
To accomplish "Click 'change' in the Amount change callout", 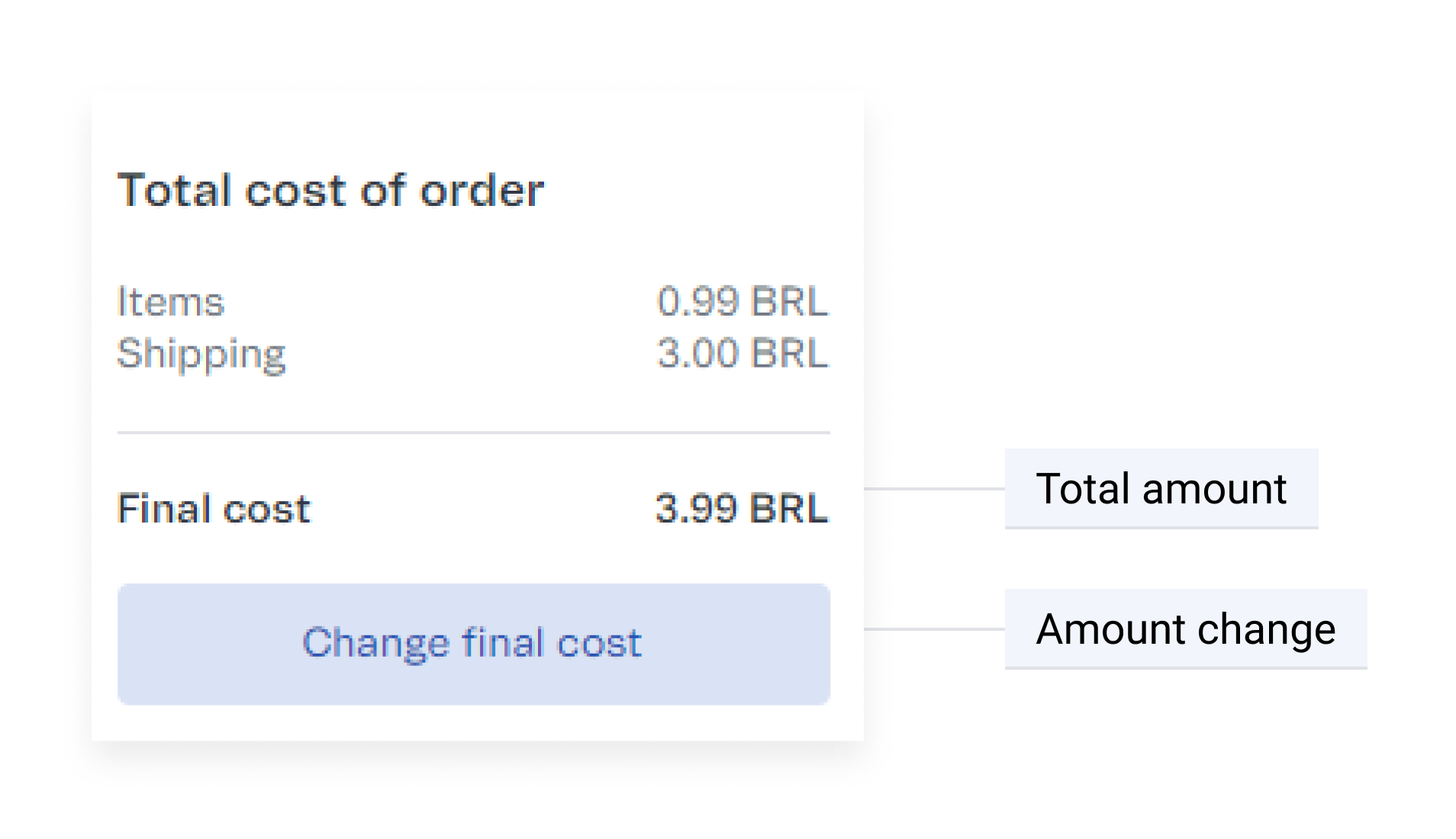I will click(1267, 629).
